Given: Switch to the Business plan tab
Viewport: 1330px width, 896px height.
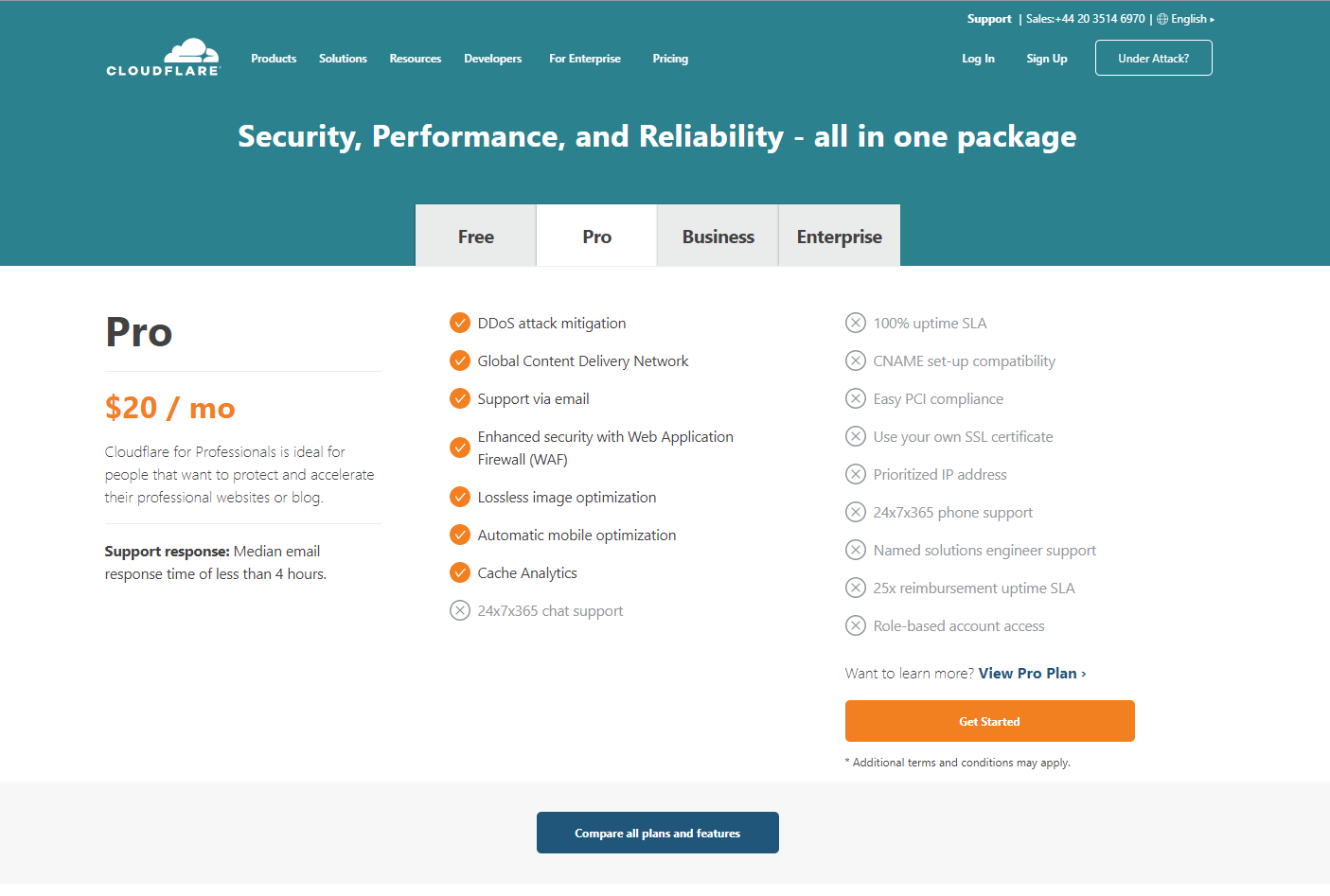Looking at the screenshot, I should click(718, 237).
